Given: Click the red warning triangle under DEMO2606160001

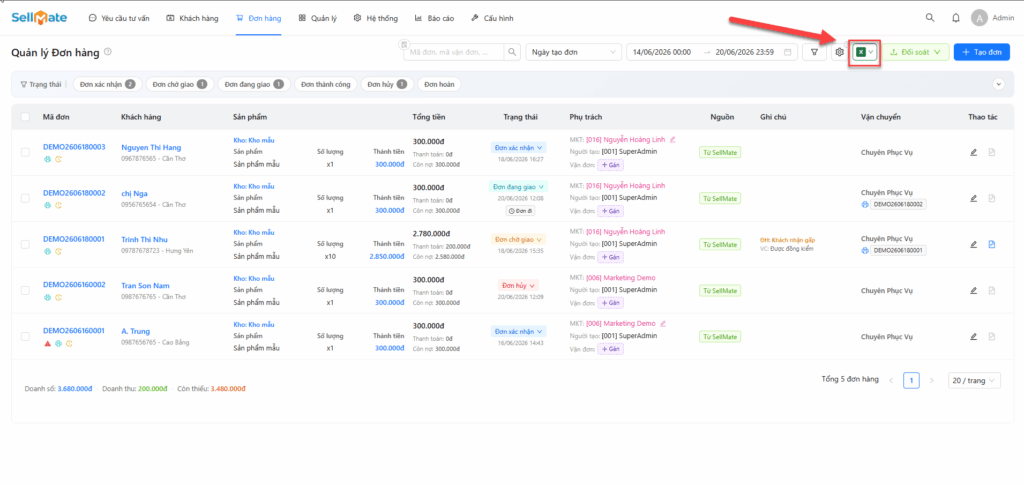Looking at the screenshot, I should 47,343.
